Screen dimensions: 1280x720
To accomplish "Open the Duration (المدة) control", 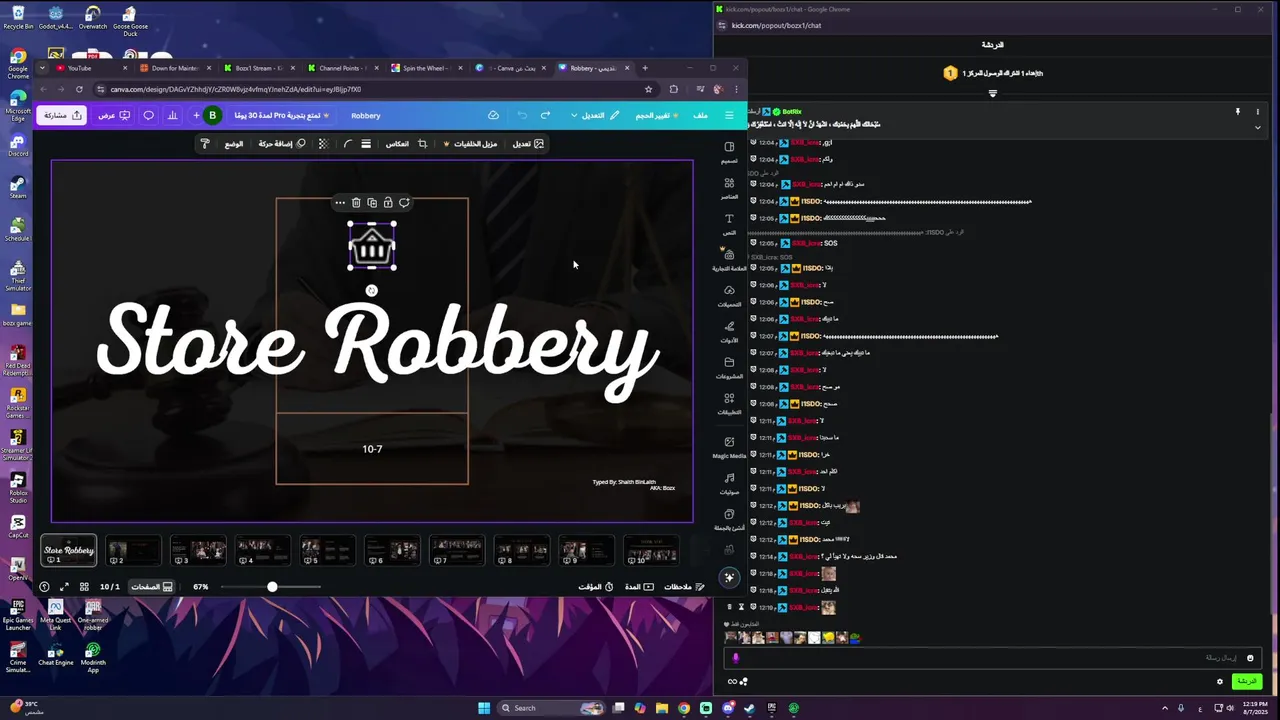I will pyautogui.click(x=639, y=587).
